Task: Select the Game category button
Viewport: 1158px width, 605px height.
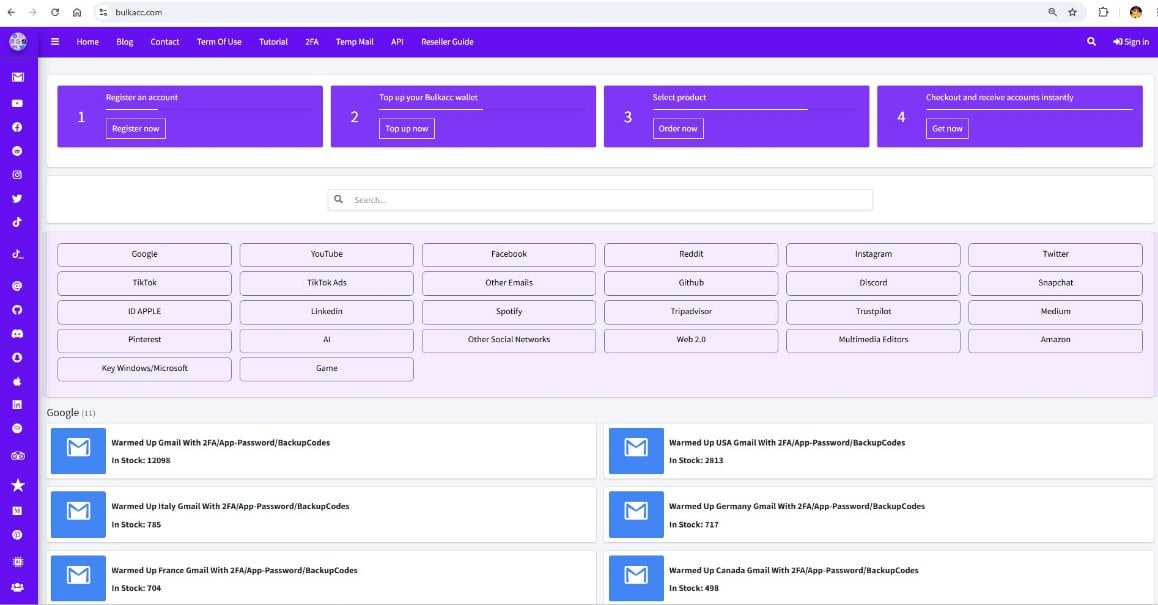Action: pos(326,369)
